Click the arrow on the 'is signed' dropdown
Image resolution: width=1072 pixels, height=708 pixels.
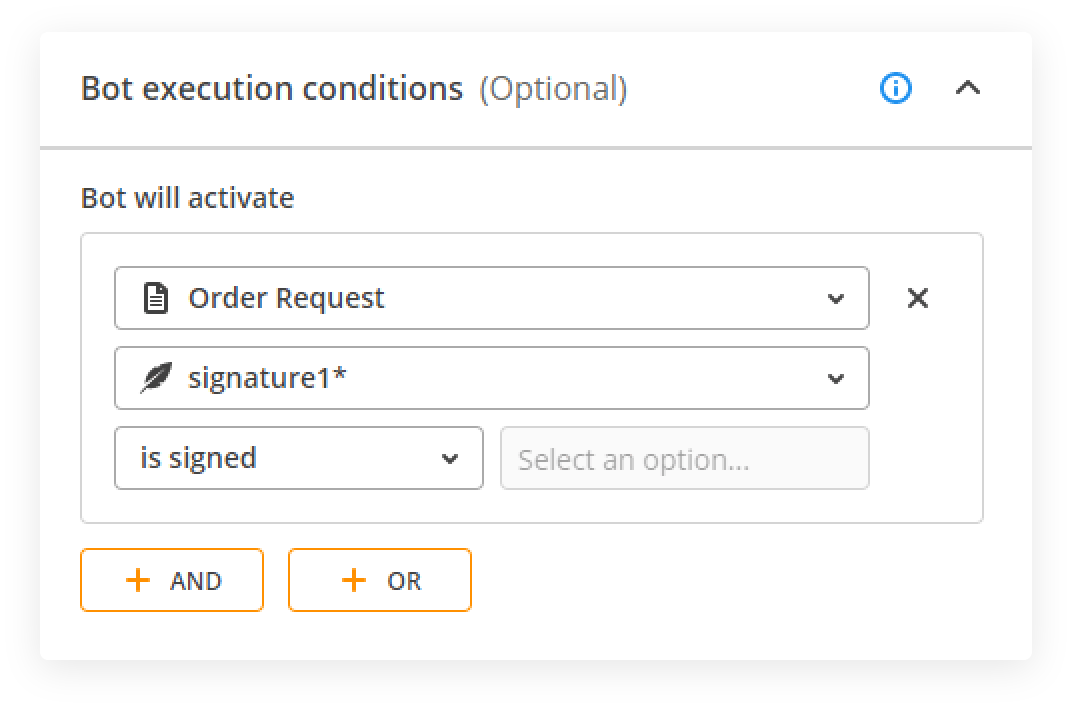[x=450, y=459]
